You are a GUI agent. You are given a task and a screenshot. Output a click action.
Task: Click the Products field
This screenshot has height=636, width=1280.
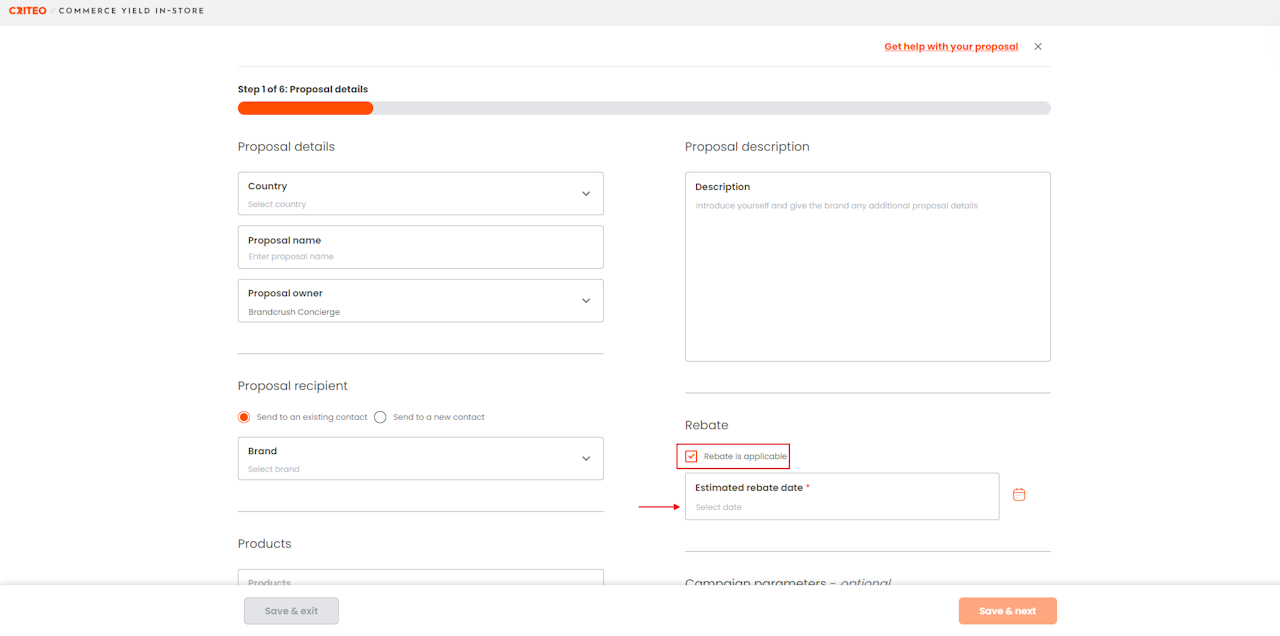click(420, 580)
